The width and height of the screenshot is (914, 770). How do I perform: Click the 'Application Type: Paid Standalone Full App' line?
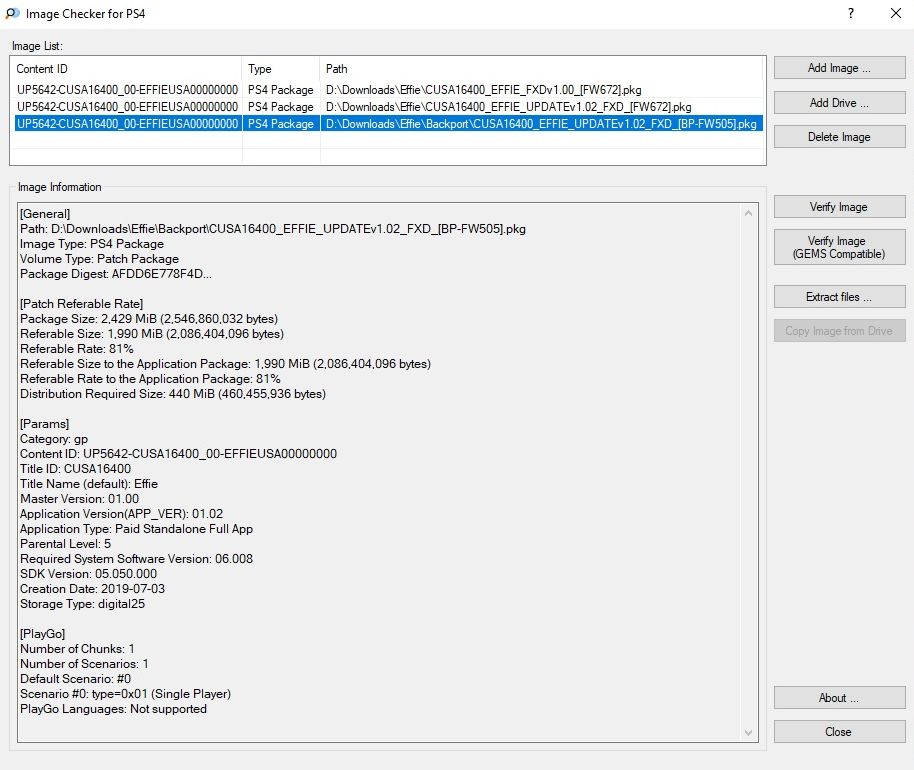[136, 529]
